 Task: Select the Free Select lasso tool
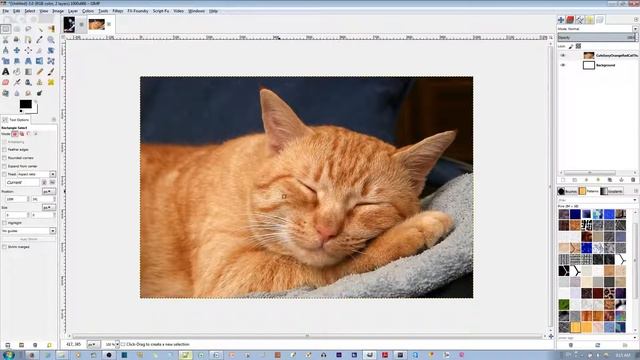pos(28,29)
